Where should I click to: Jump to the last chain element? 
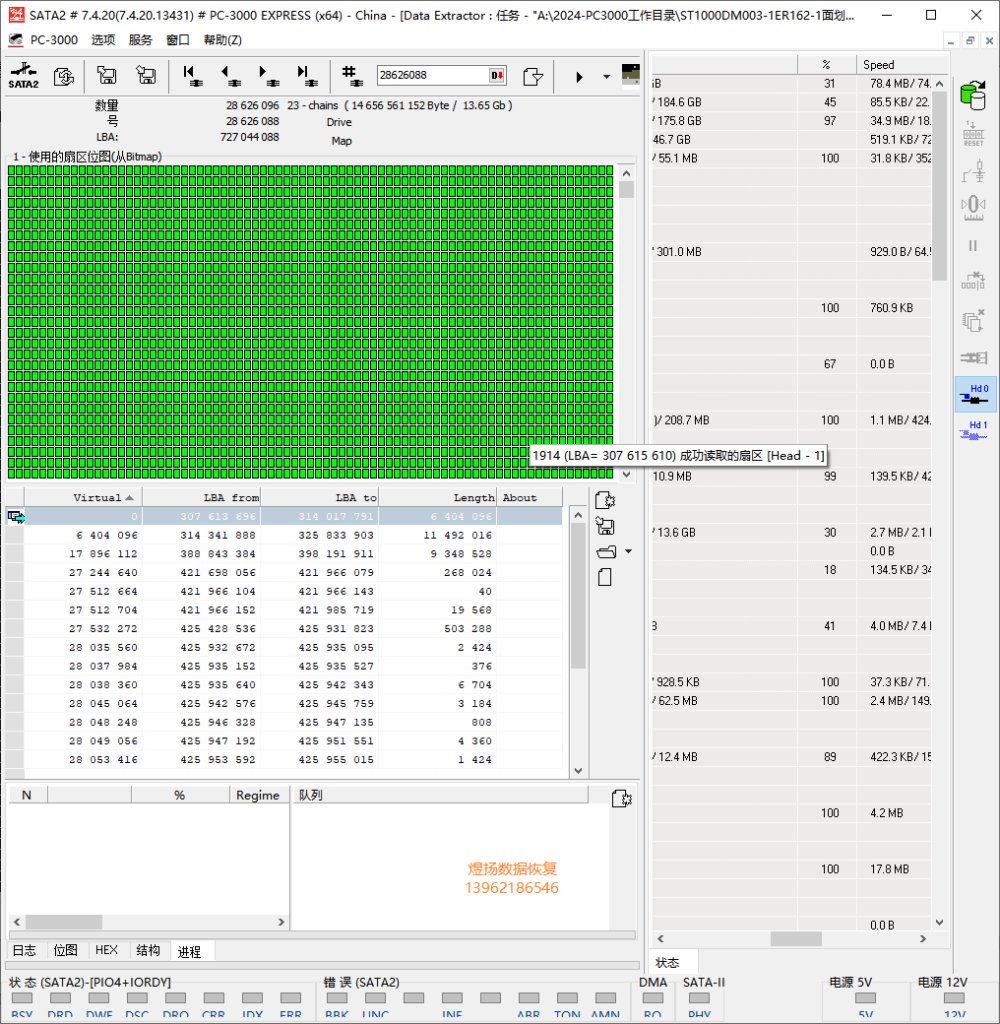306,76
